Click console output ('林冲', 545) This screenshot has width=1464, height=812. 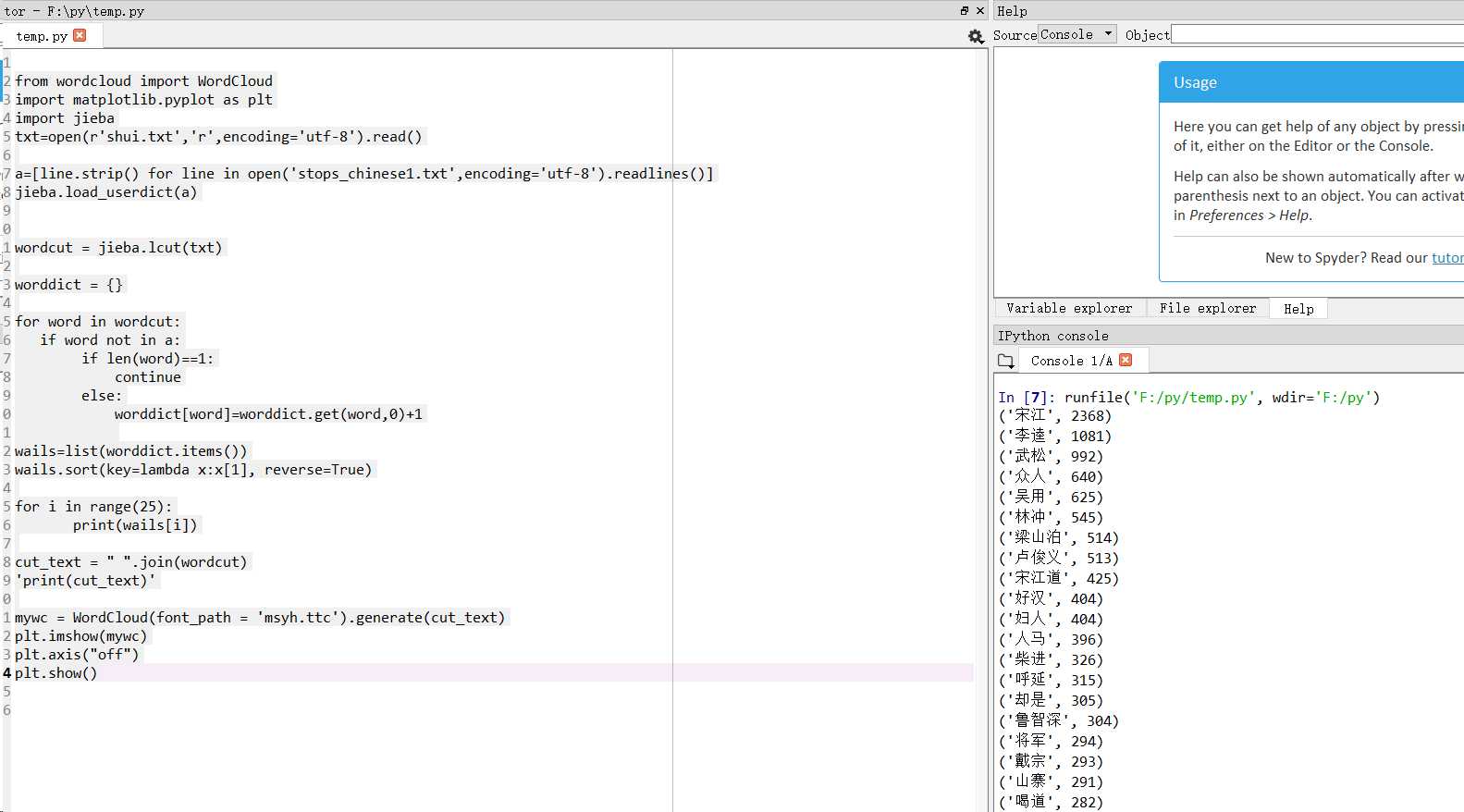(1051, 518)
